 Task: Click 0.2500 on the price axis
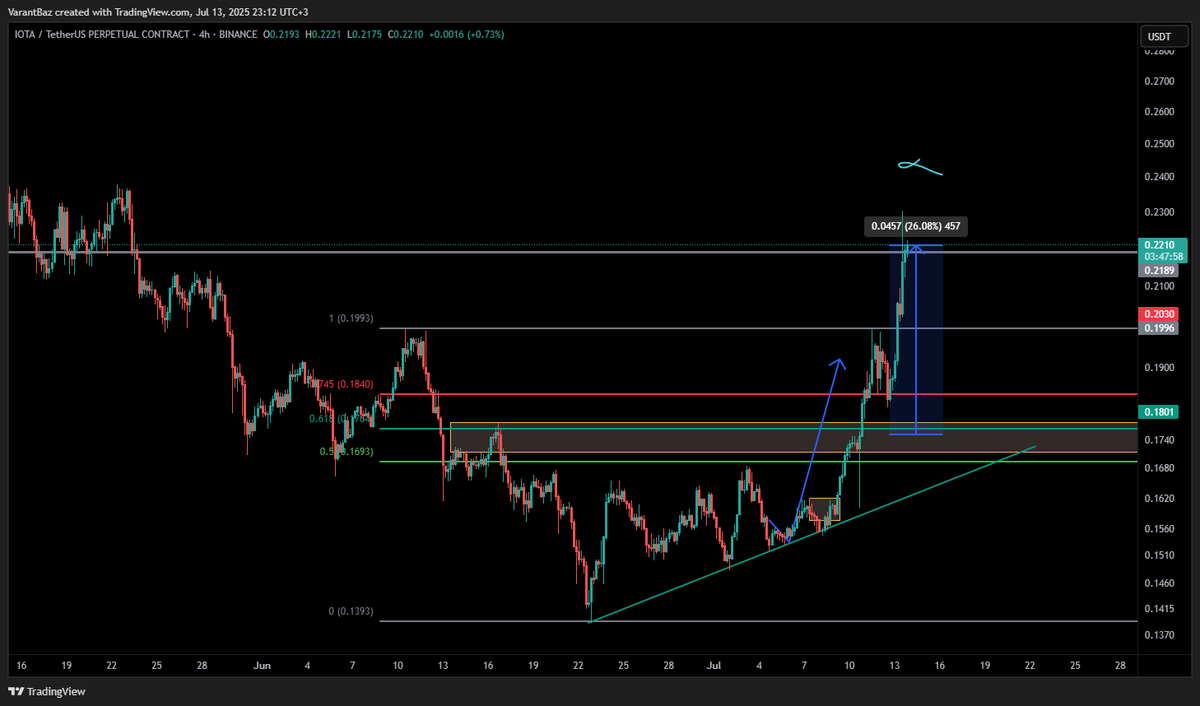(1159, 144)
